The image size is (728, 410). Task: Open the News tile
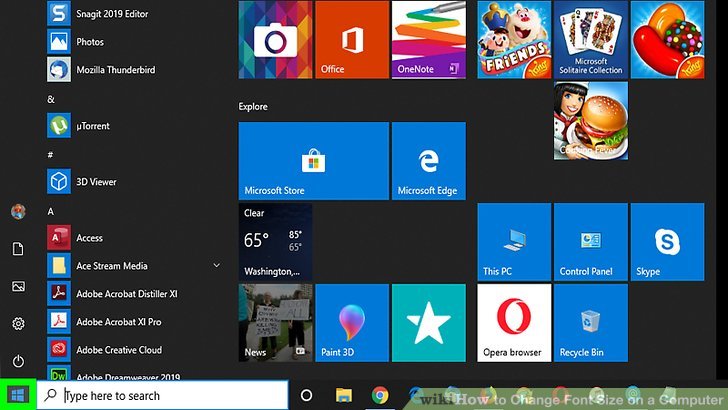(275, 323)
